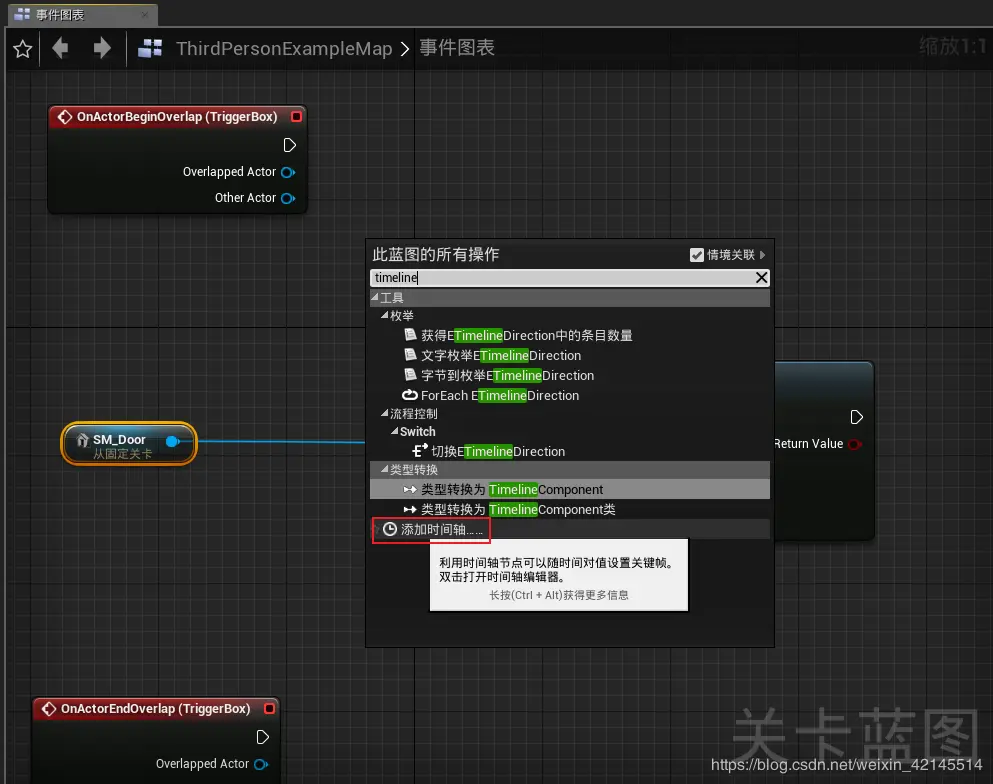Click the 缩放1:1 zoom indicator

953,46
